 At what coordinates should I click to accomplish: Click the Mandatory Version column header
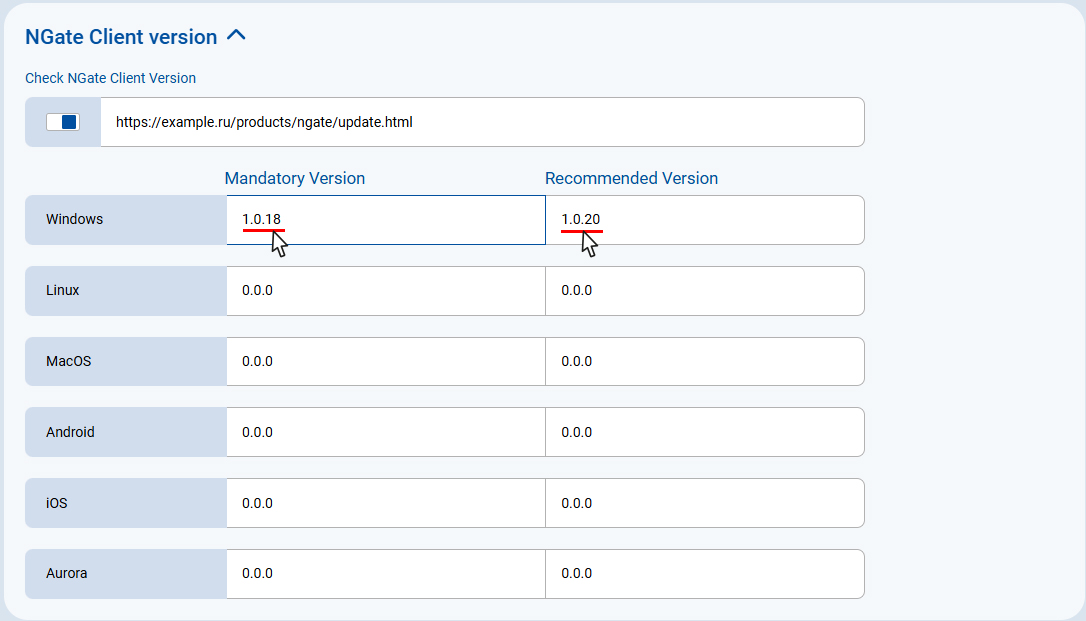(x=295, y=178)
